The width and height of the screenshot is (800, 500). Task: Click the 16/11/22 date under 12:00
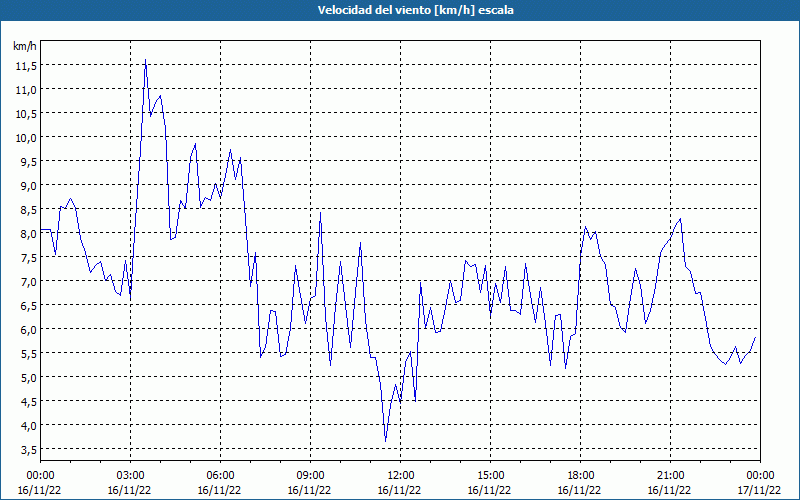pyautogui.click(x=399, y=490)
